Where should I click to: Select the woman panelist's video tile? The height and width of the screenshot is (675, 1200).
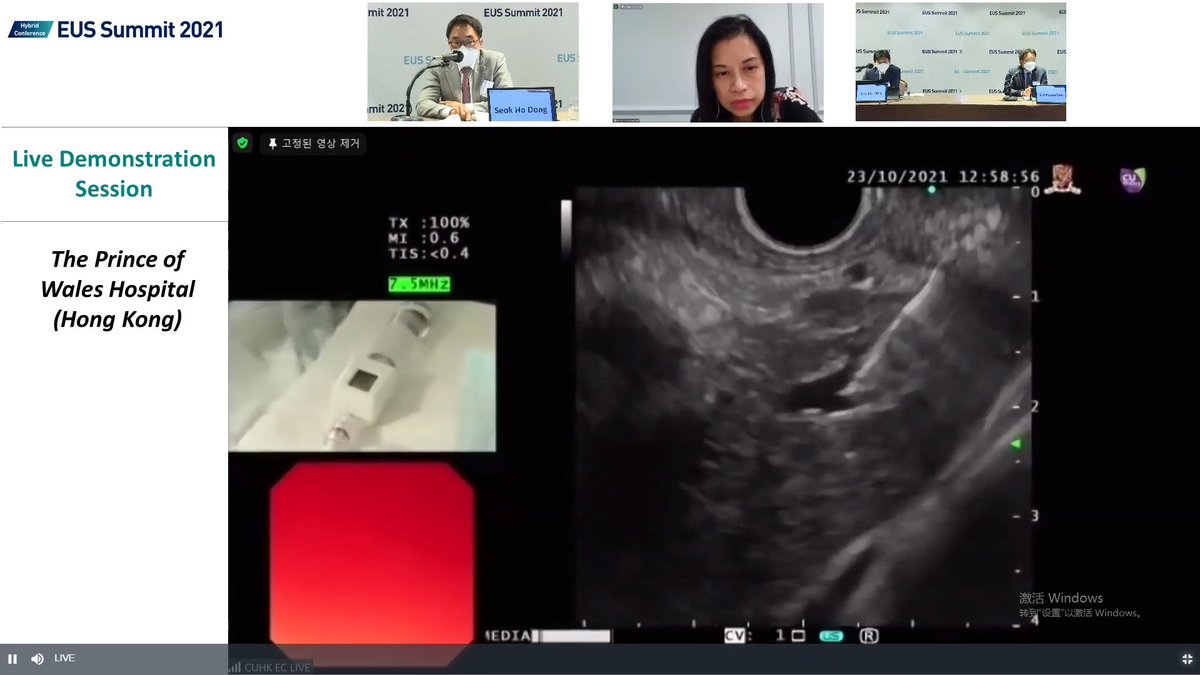click(x=718, y=62)
